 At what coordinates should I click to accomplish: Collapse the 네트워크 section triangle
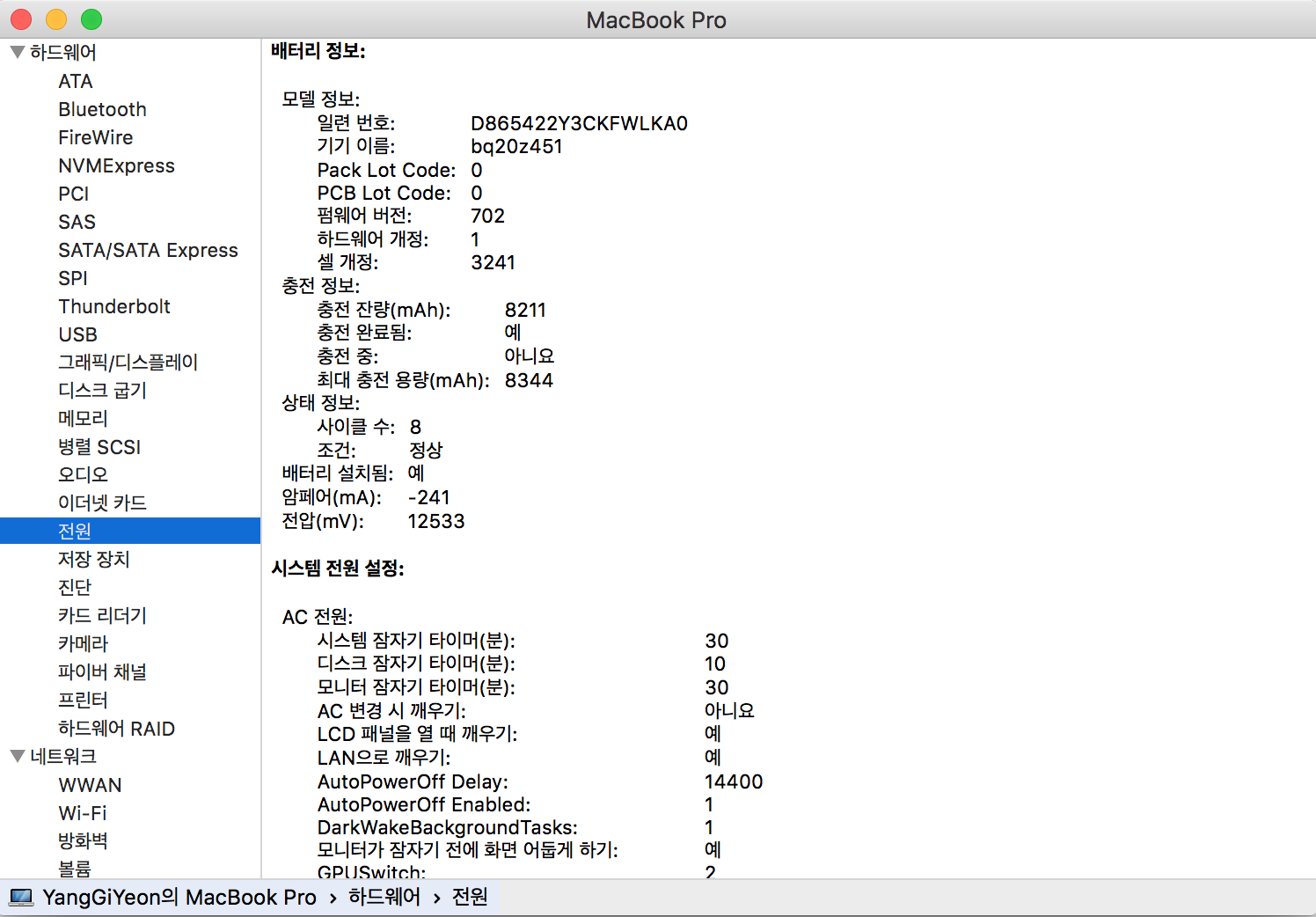17,757
